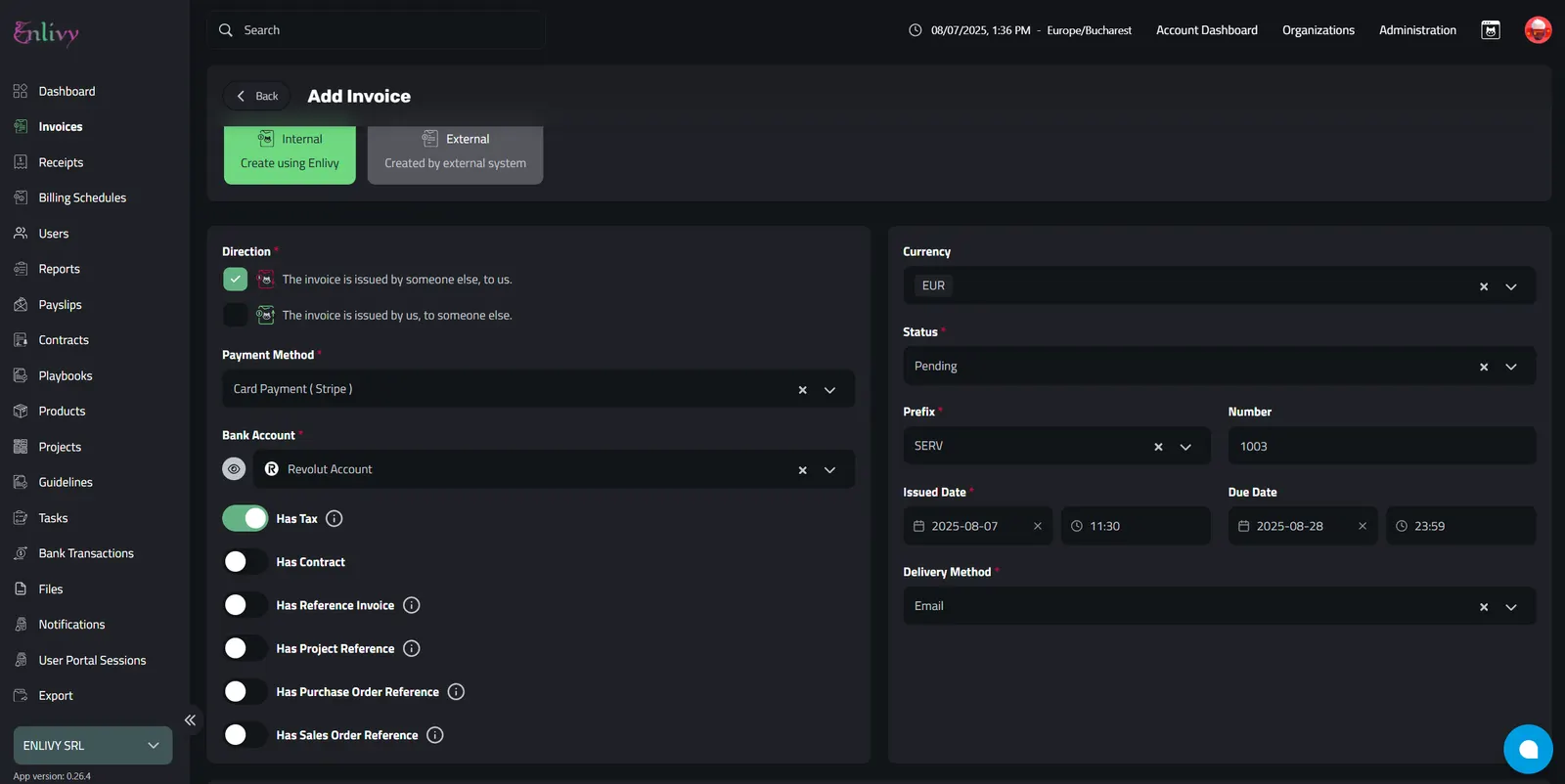Clear the Status Pending selection
The width and height of the screenshot is (1565, 784).
click(x=1484, y=367)
